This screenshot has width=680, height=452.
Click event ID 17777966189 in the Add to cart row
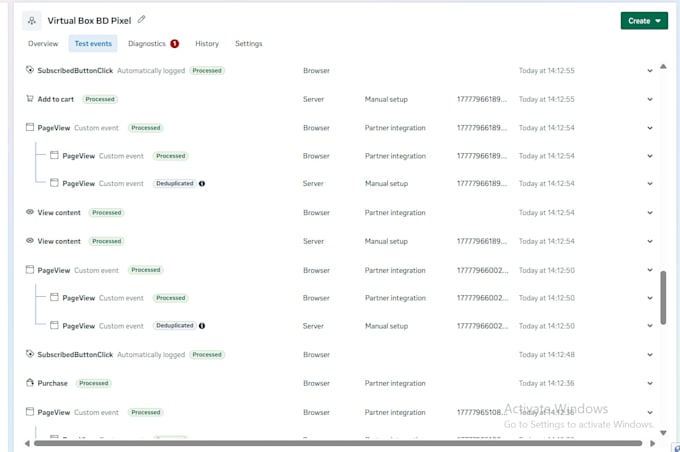(x=482, y=99)
